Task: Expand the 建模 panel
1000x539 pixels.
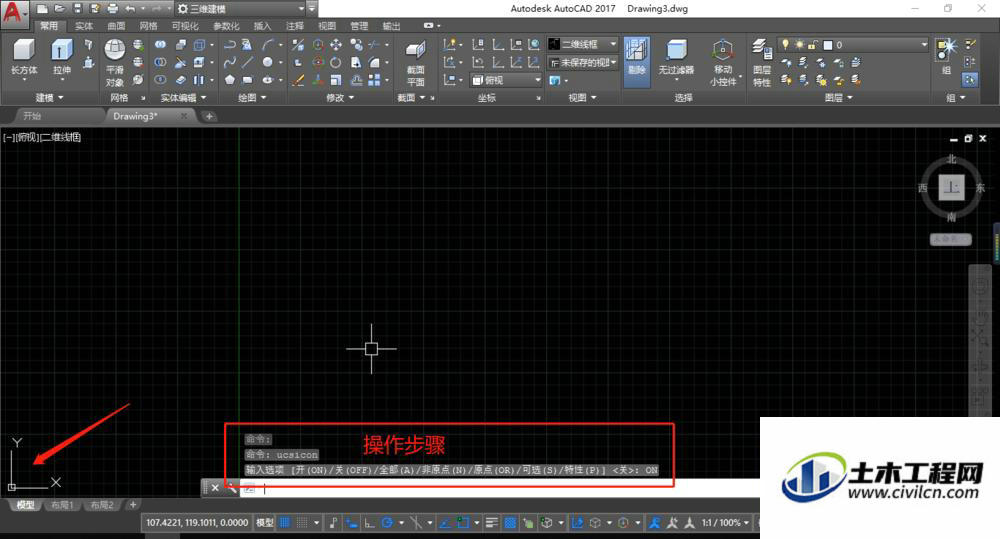Action: [50, 98]
